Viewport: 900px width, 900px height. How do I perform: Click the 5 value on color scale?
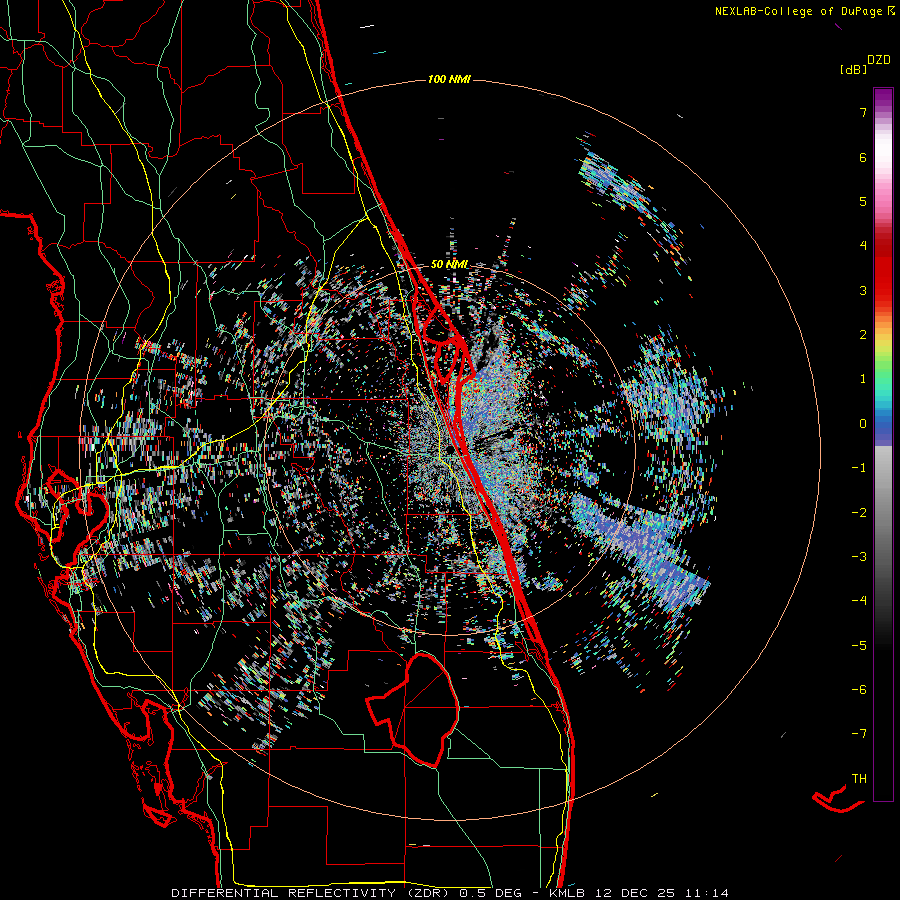863,201
